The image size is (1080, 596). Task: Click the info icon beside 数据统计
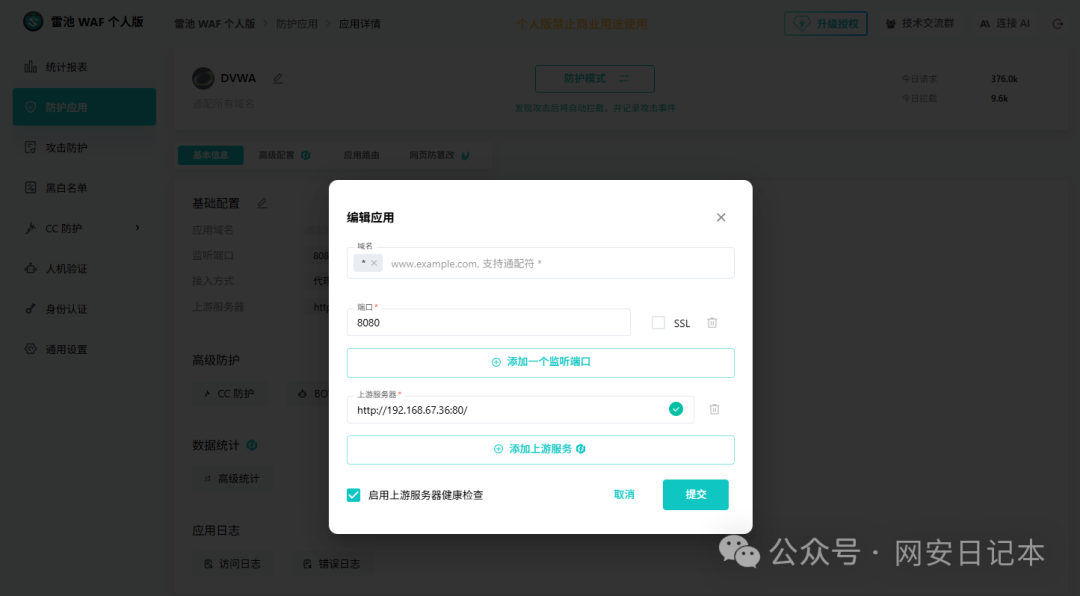pyautogui.click(x=251, y=445)
